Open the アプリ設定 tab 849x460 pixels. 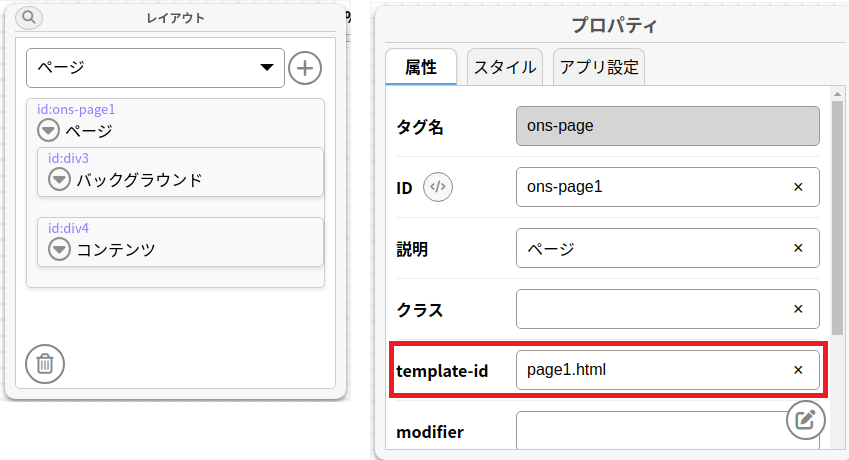[600, 67]
